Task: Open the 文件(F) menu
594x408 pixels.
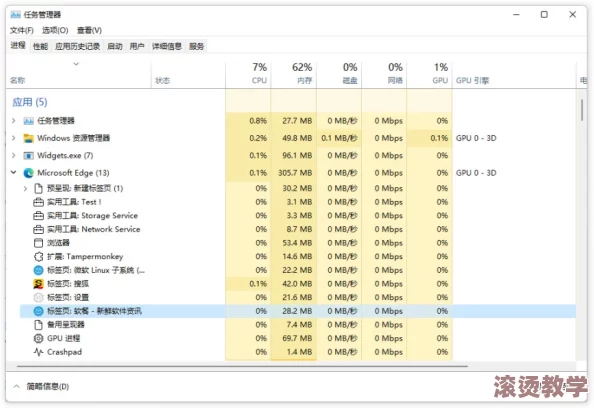Action: pos(22,30)
